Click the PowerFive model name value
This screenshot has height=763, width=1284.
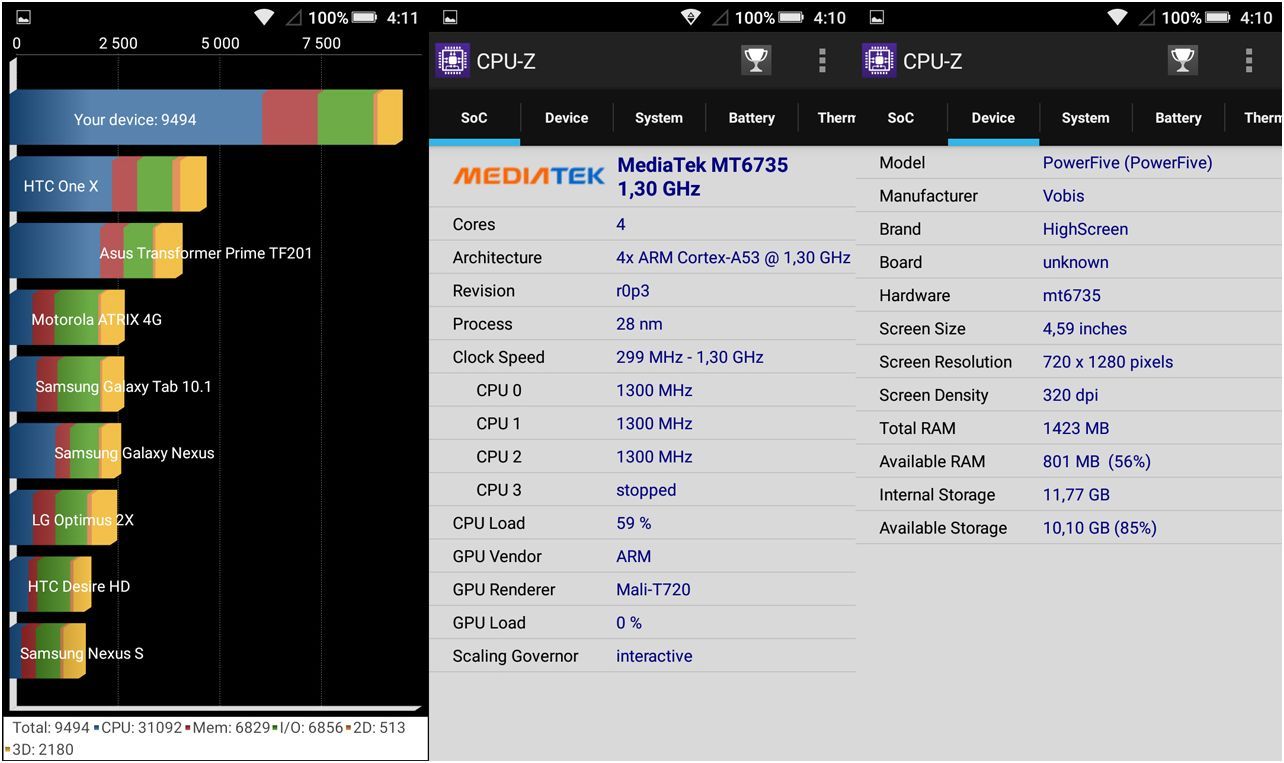pos(1127,163)
